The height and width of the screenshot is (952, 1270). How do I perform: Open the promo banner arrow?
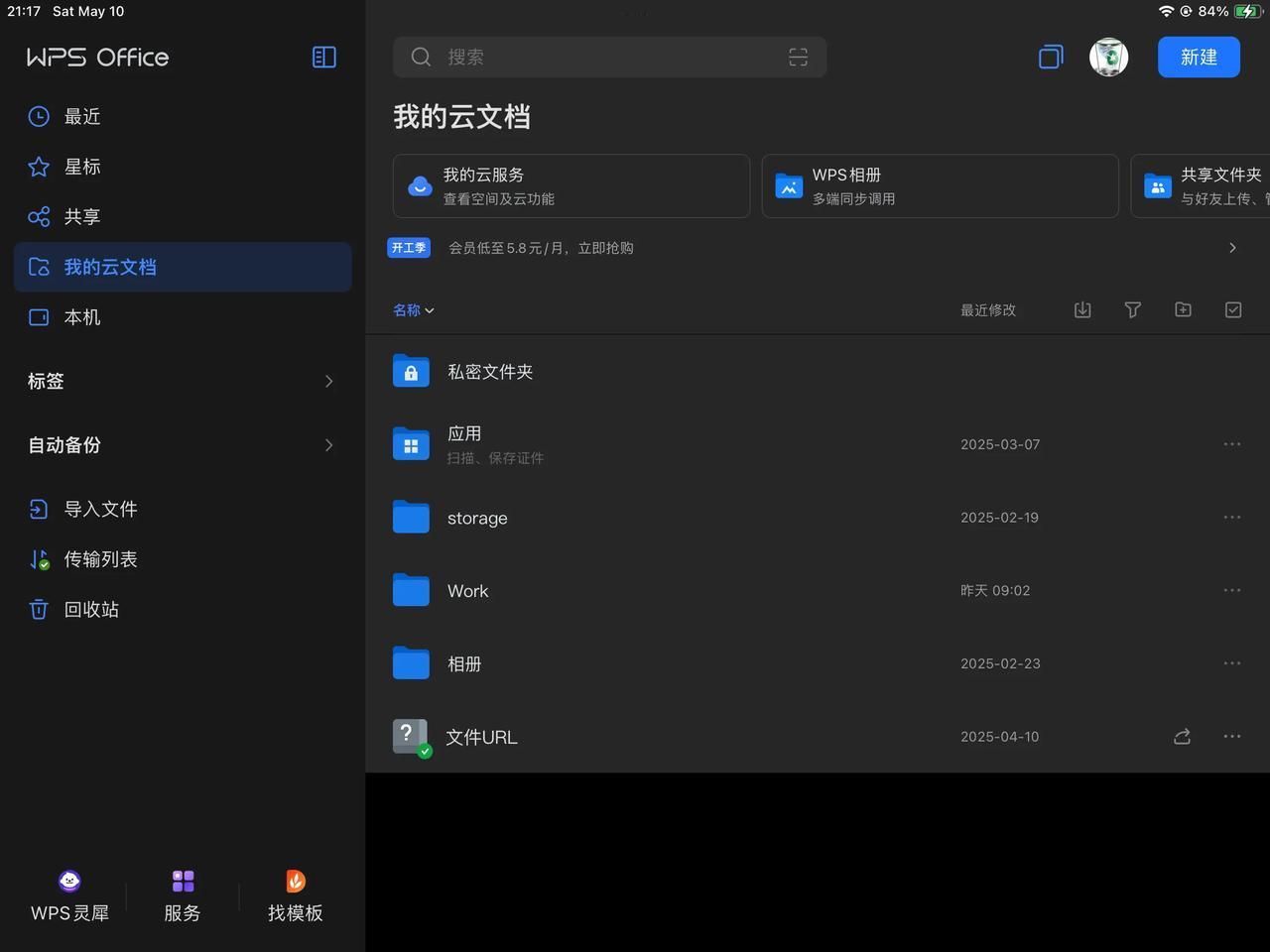click(1232, 248)
